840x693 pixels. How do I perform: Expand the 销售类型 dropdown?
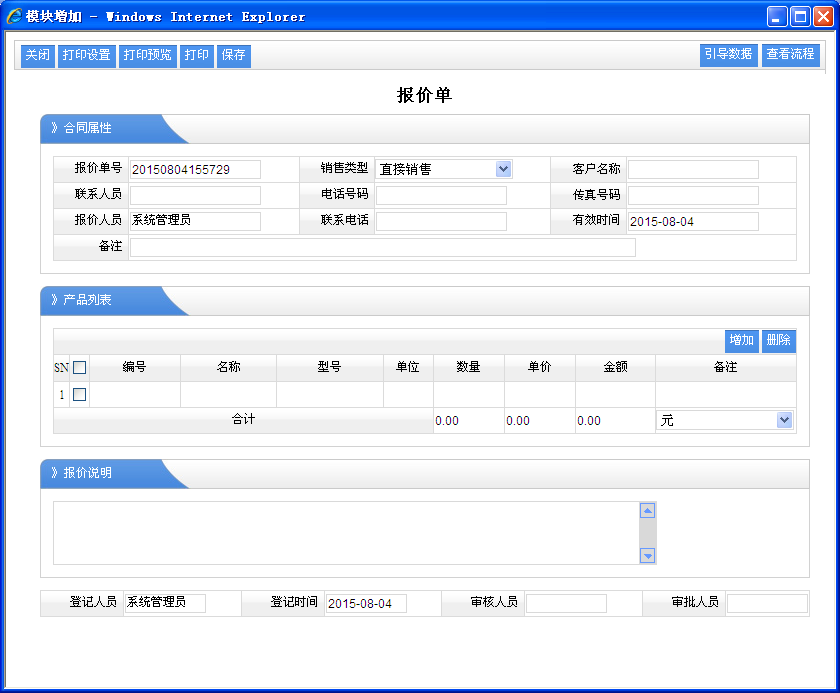(503, 169)
